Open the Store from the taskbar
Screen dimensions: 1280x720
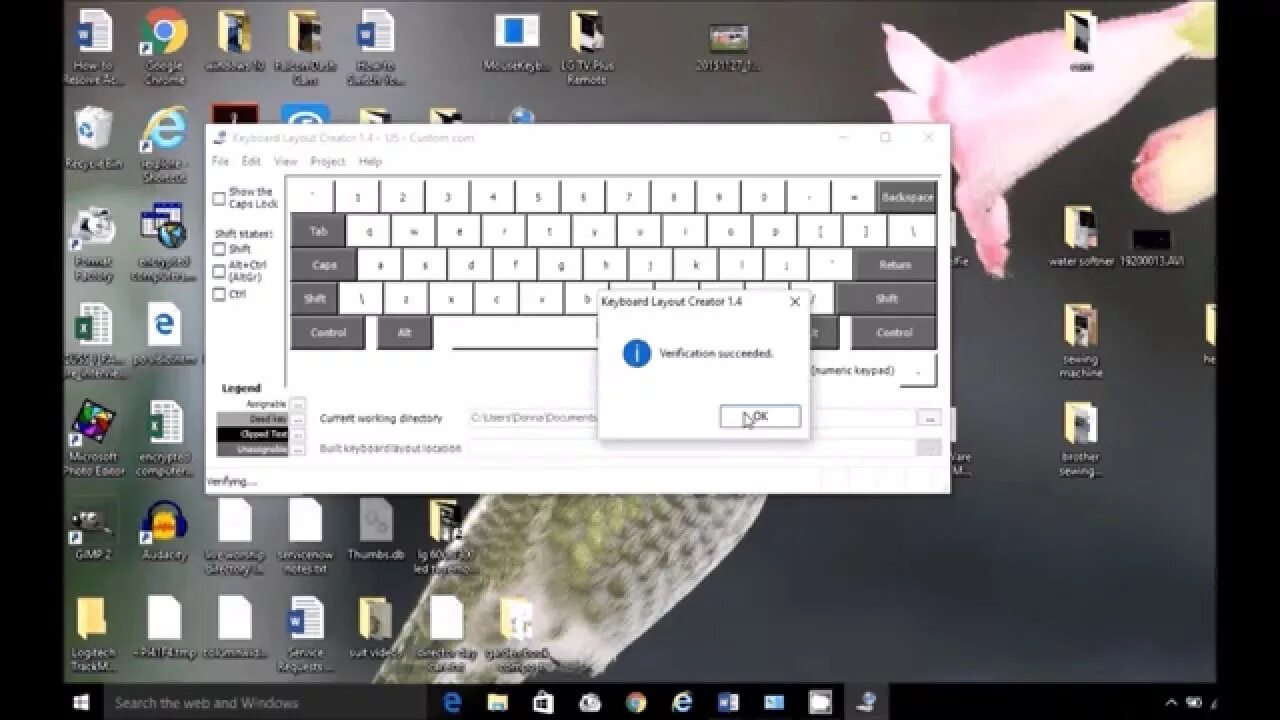[544, 702]
